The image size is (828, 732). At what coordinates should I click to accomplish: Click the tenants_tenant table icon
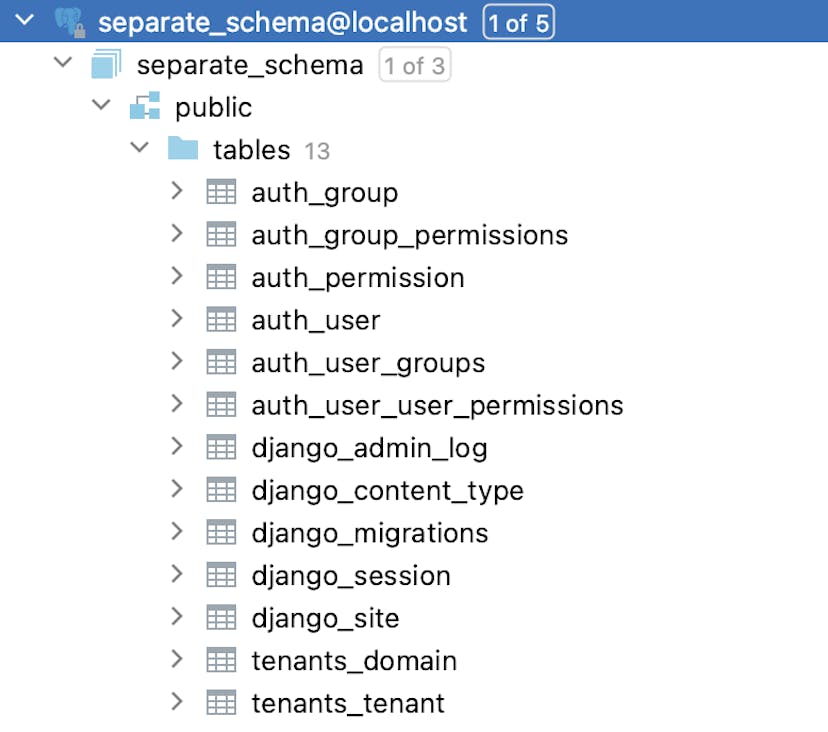(221, 702)
